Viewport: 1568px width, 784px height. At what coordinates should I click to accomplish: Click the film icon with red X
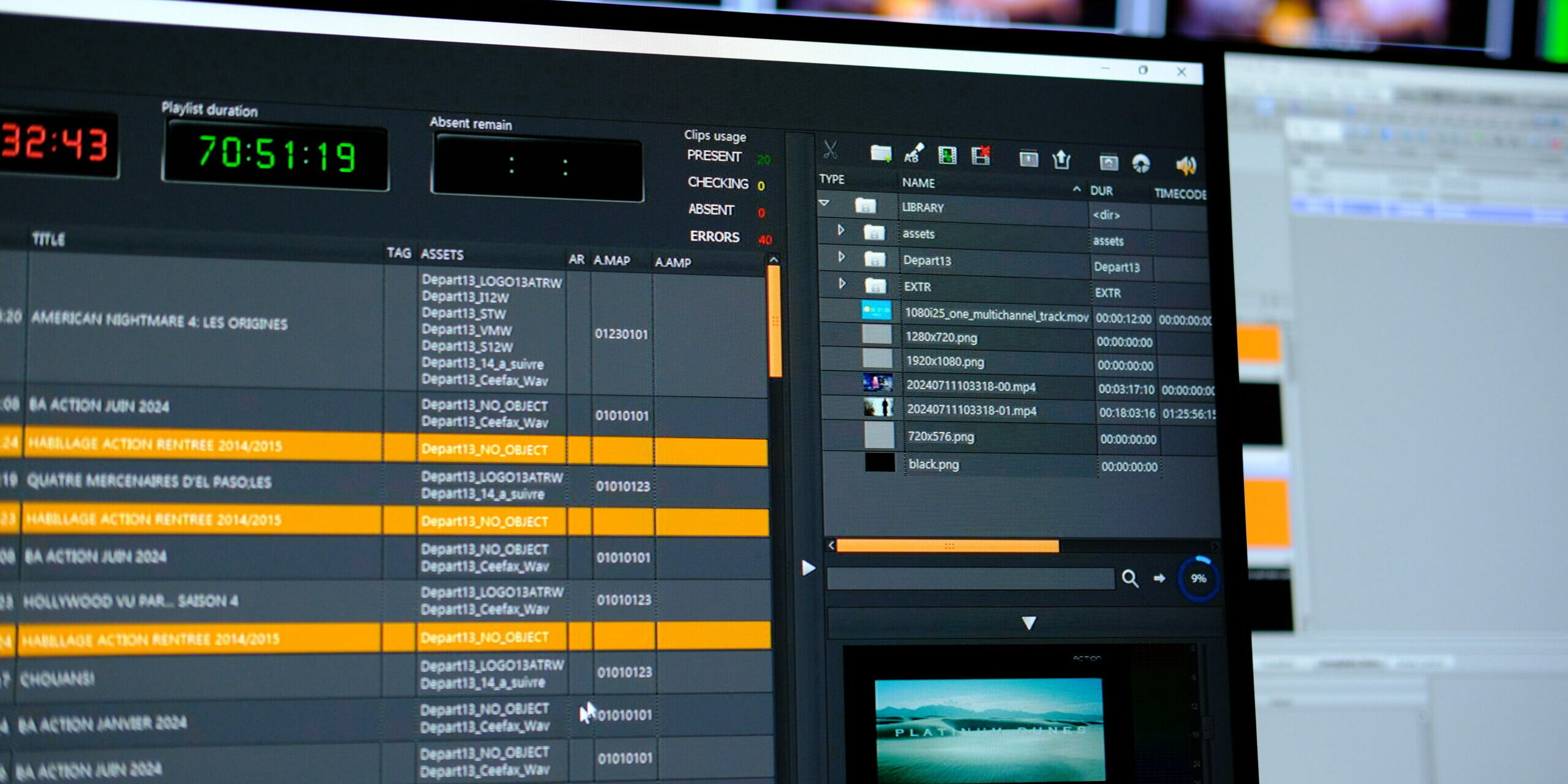(981, 156)
